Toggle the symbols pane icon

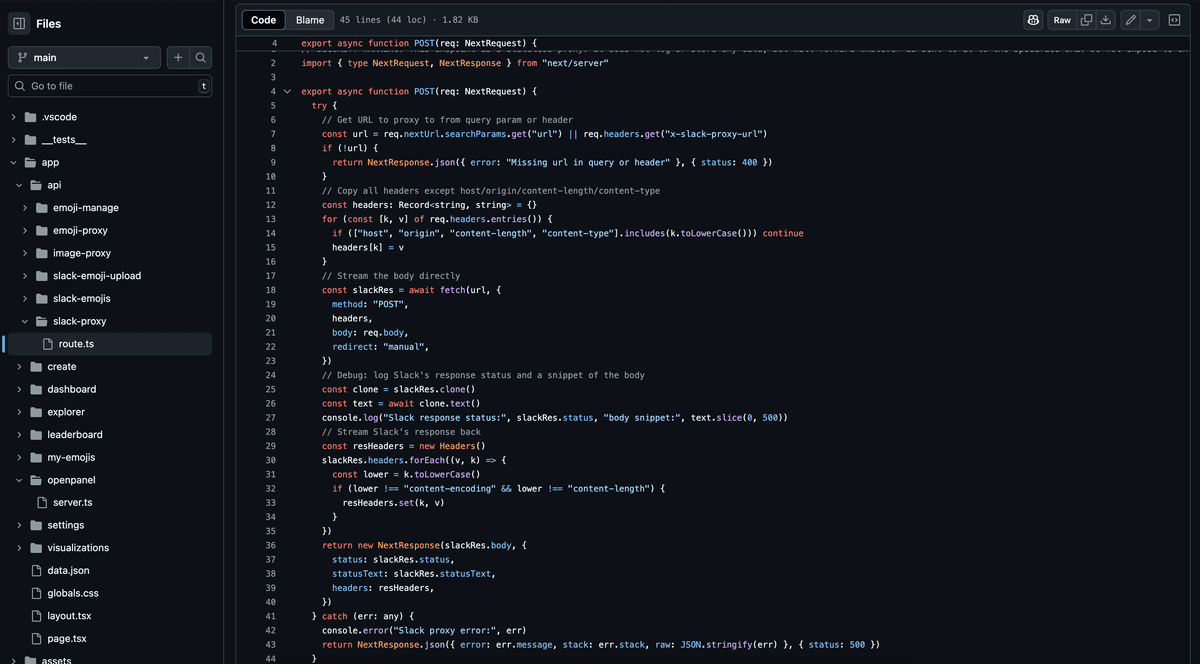(1174, 19)
